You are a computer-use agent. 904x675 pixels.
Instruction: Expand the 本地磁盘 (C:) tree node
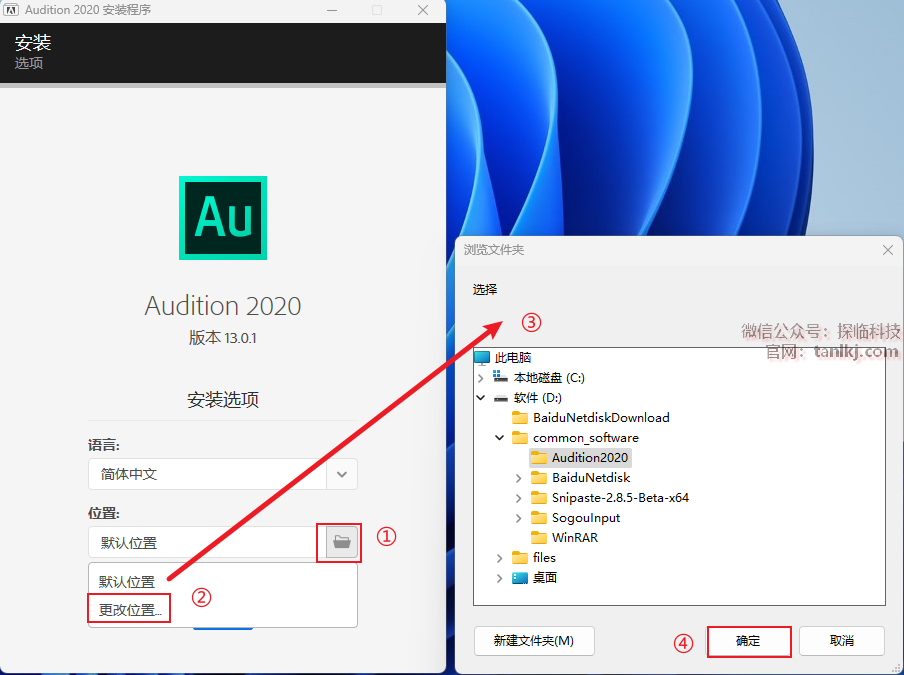point(480,378)
